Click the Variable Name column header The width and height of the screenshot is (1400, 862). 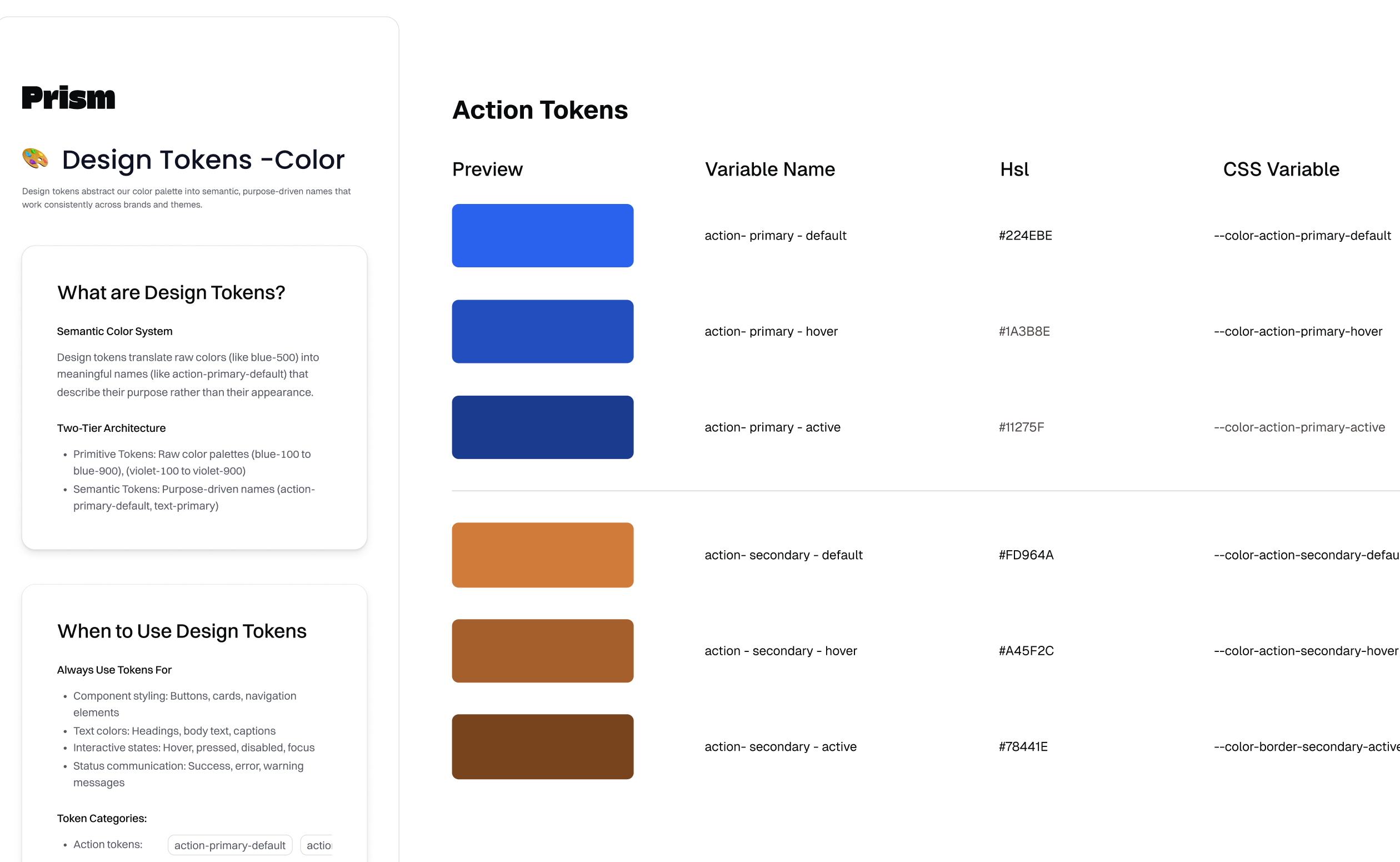coord(770,169)
